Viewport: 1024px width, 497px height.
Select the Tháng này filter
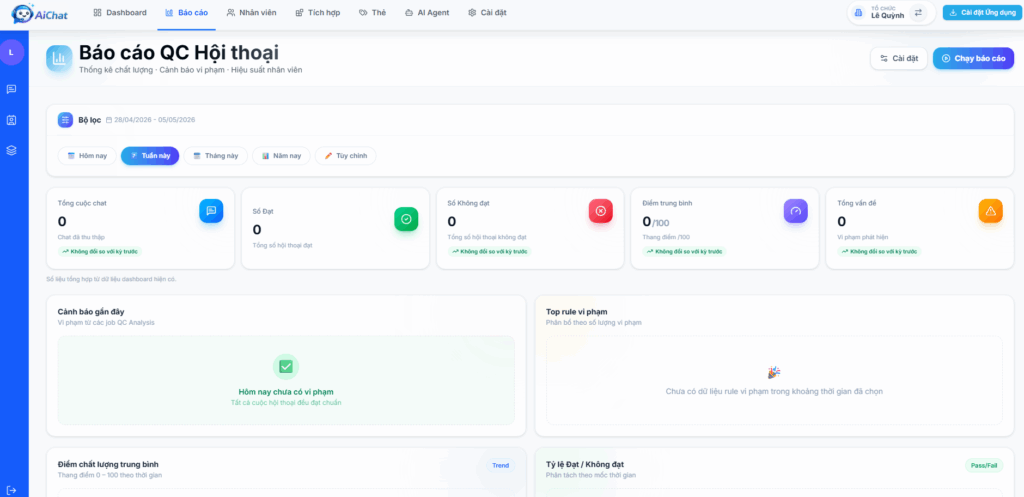click(x=216, y=156)
